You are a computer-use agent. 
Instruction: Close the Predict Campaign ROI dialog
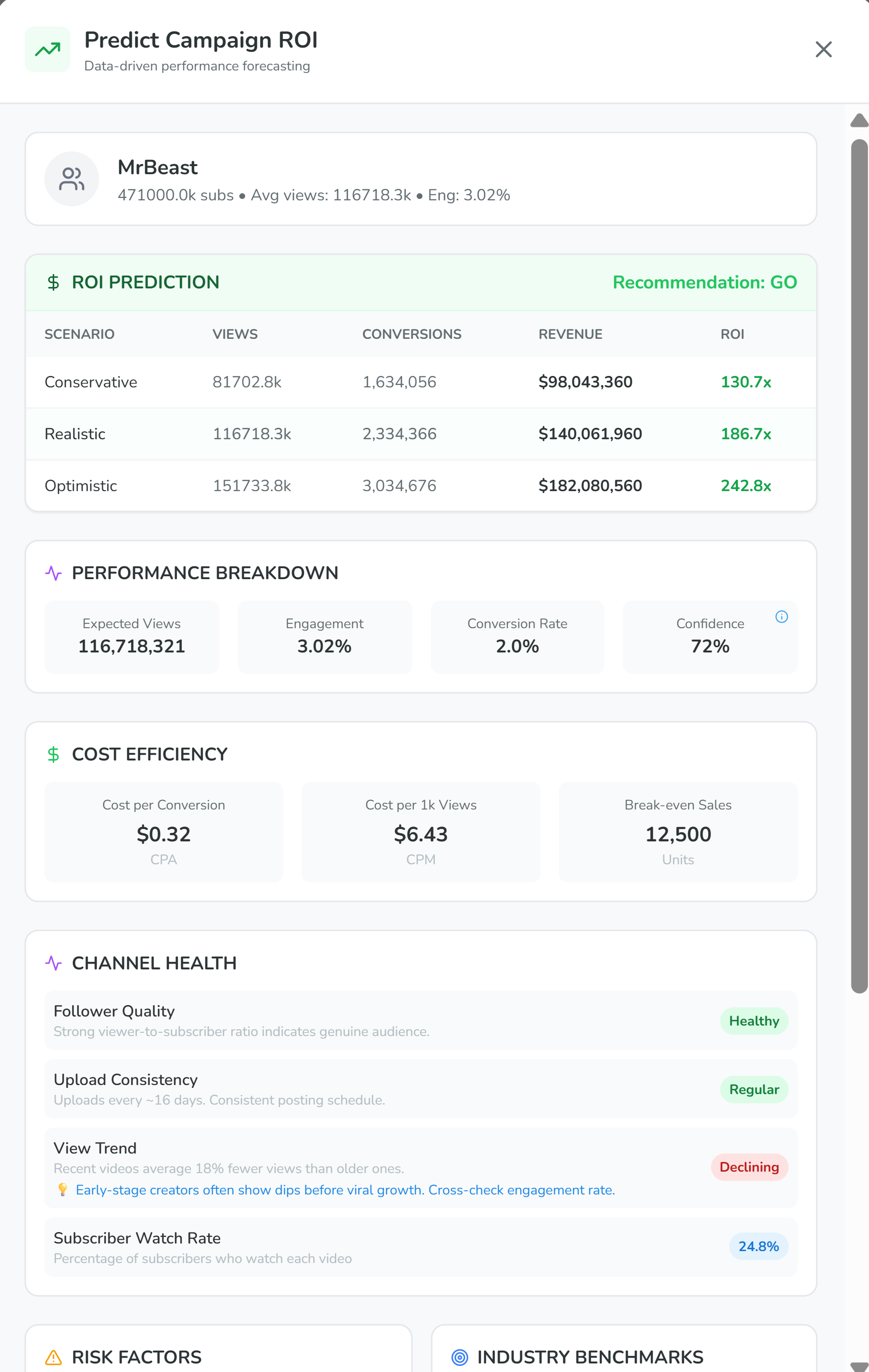click(x=823, y=49)
